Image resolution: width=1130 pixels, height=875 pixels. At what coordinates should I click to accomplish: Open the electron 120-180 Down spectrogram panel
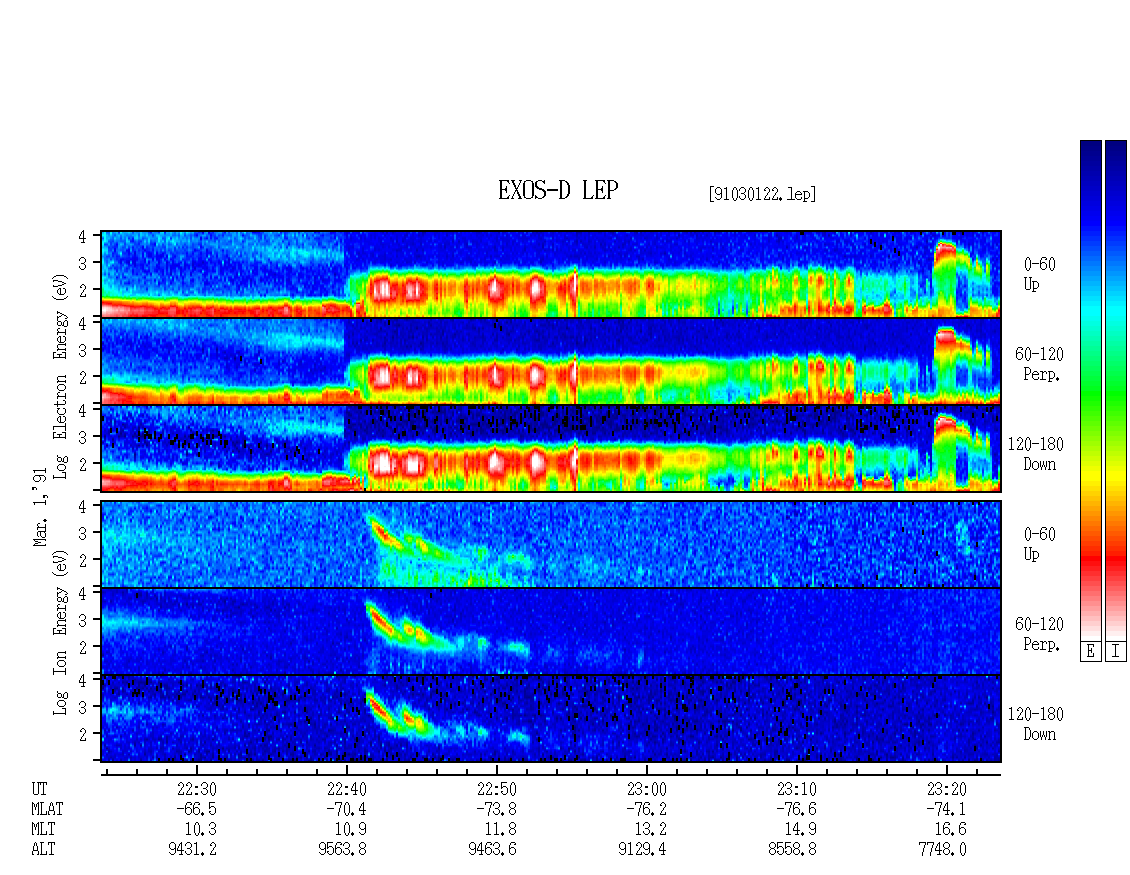point(551,448)
